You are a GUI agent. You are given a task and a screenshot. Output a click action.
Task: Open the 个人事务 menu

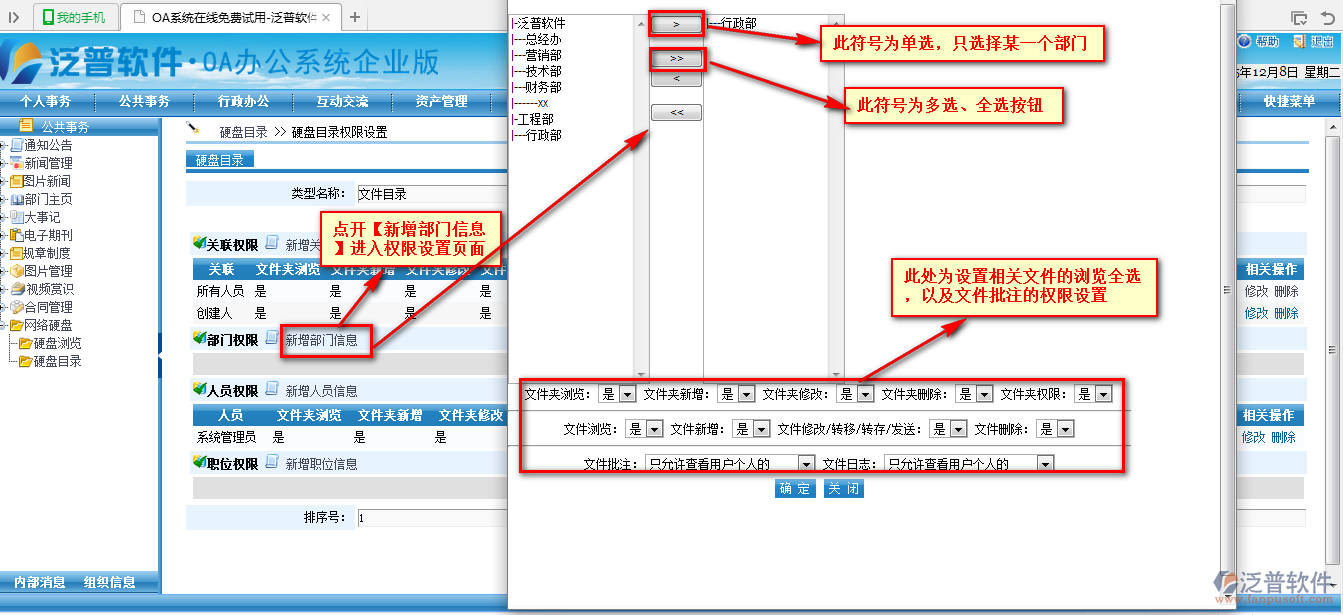tap(46, 101)
